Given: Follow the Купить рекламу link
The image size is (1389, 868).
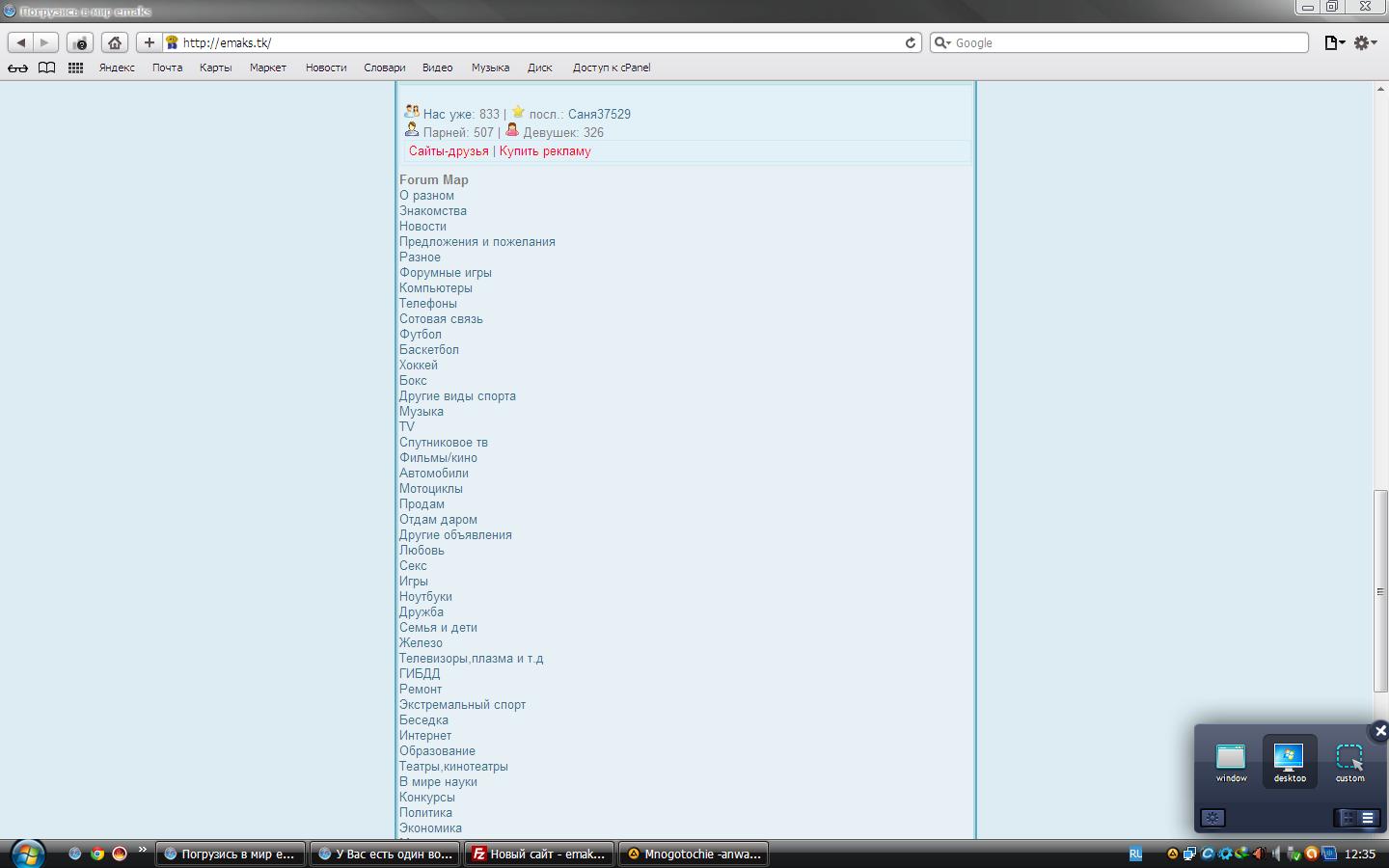Looking at the screenshot, I should [x=545, y=151].
